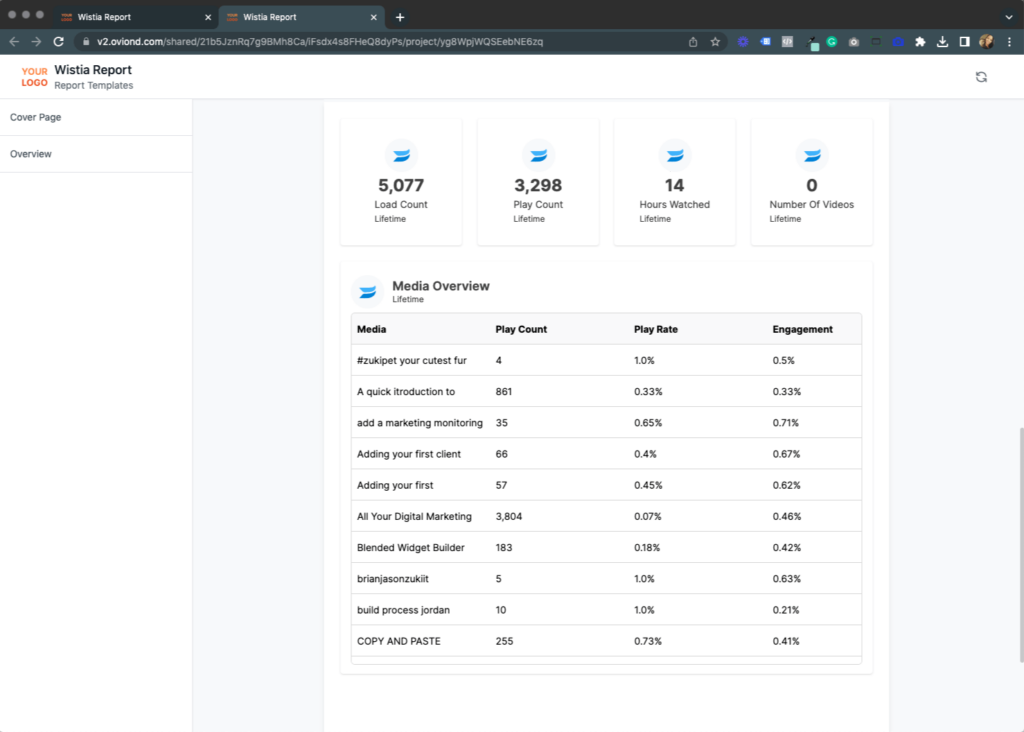Click the 0.71% engagement cell
The height and width of the screenshot is (732, 1024).
pyautogui.click(x=786, y=423)
